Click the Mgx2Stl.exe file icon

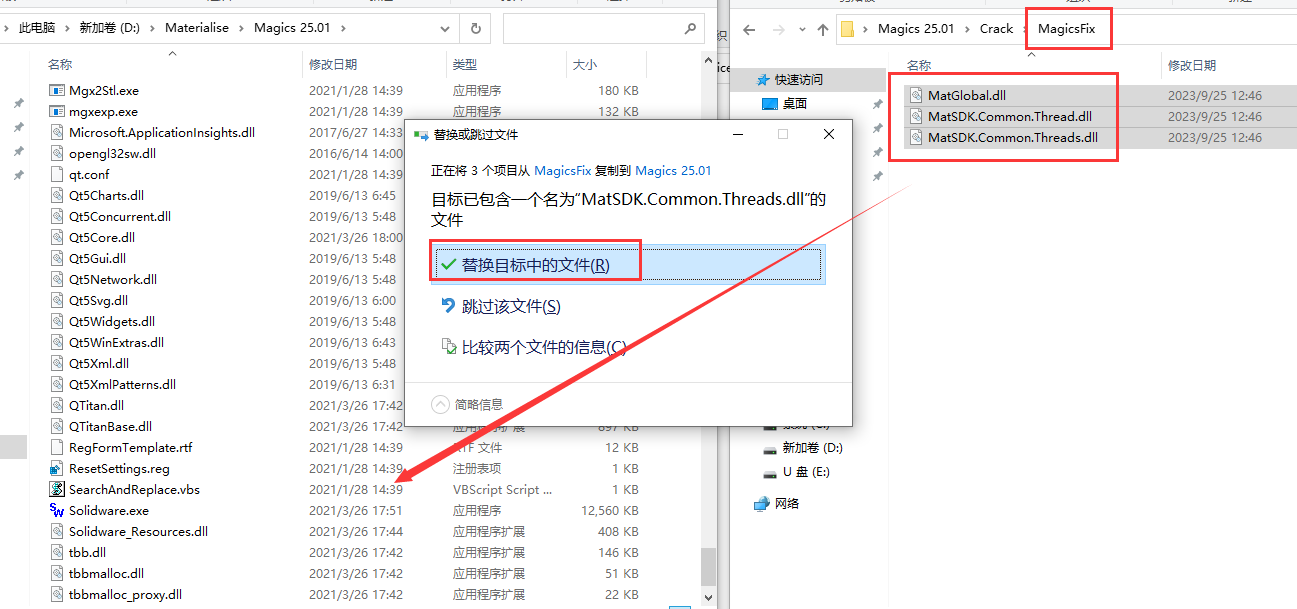(x=57, y=91)
